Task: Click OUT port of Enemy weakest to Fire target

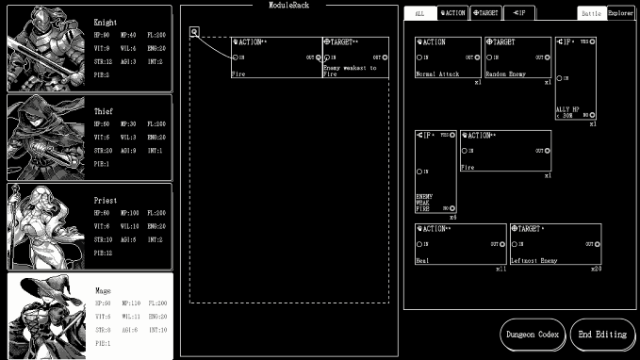Action: tap(384, 58)
